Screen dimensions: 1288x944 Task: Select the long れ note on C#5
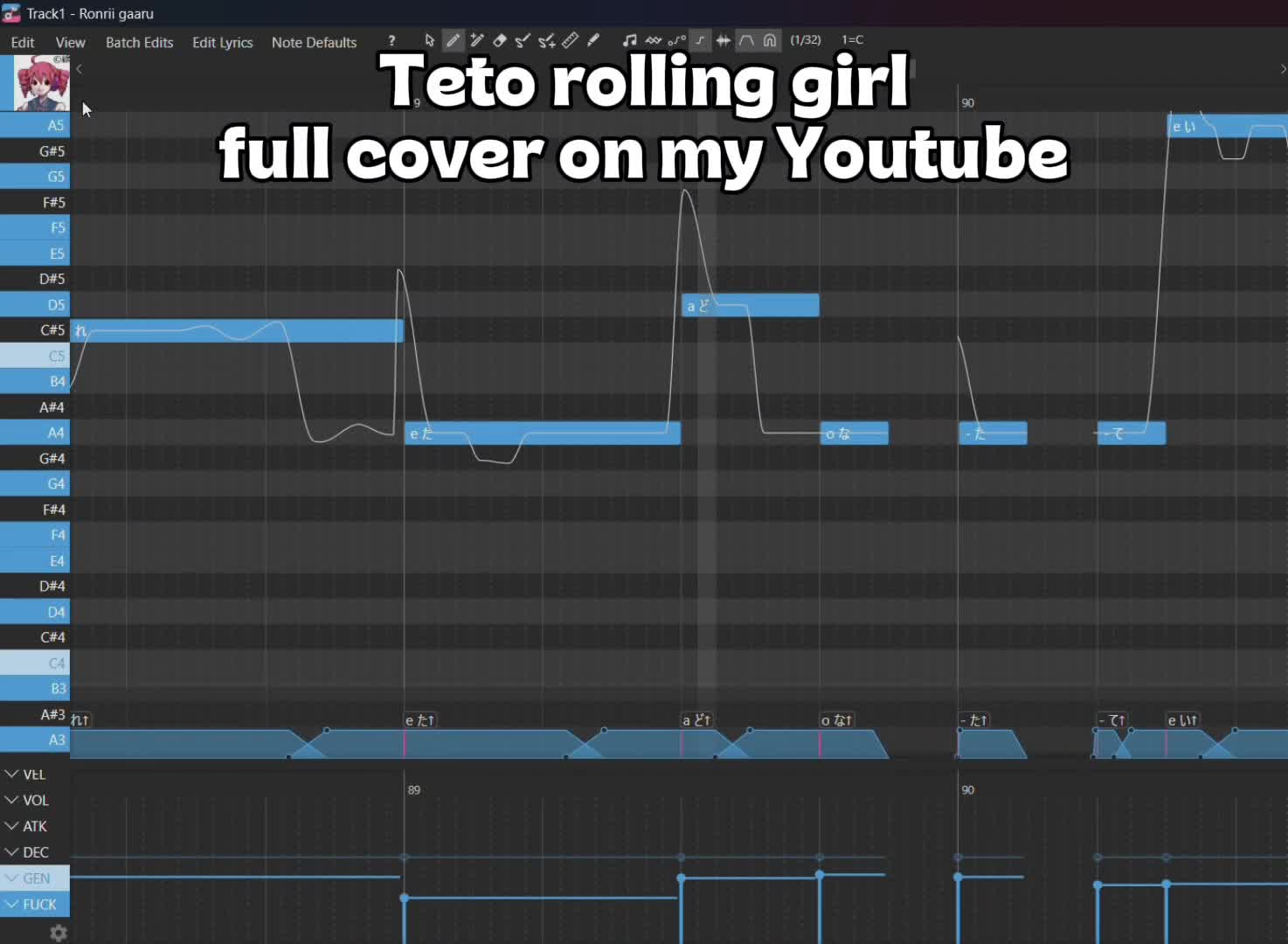click(237, 330)
